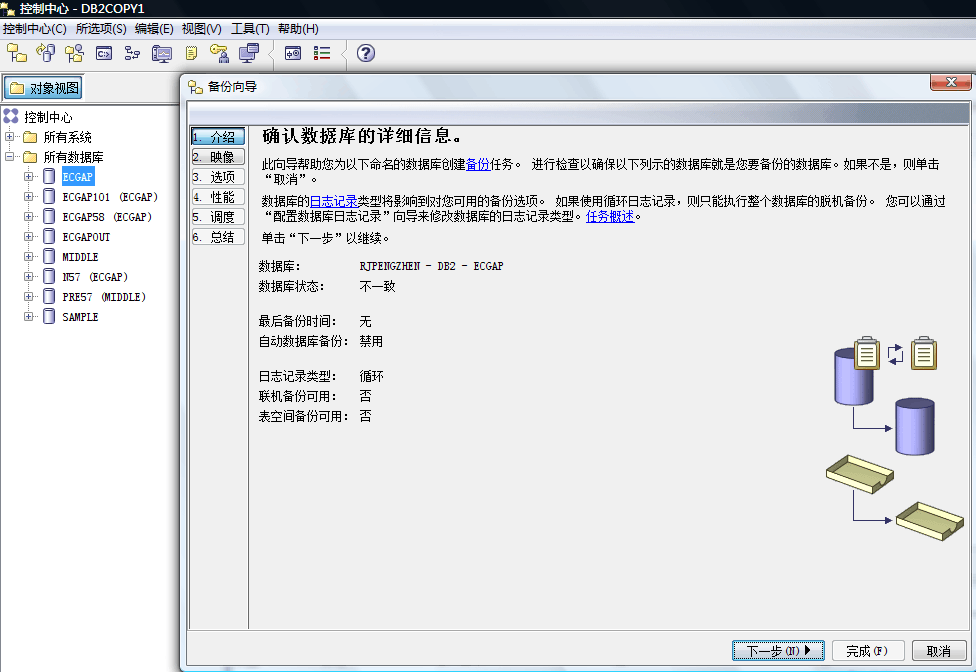
Task: Launch the Command Editor toolbar icon
Action: [x=104, y=54]
